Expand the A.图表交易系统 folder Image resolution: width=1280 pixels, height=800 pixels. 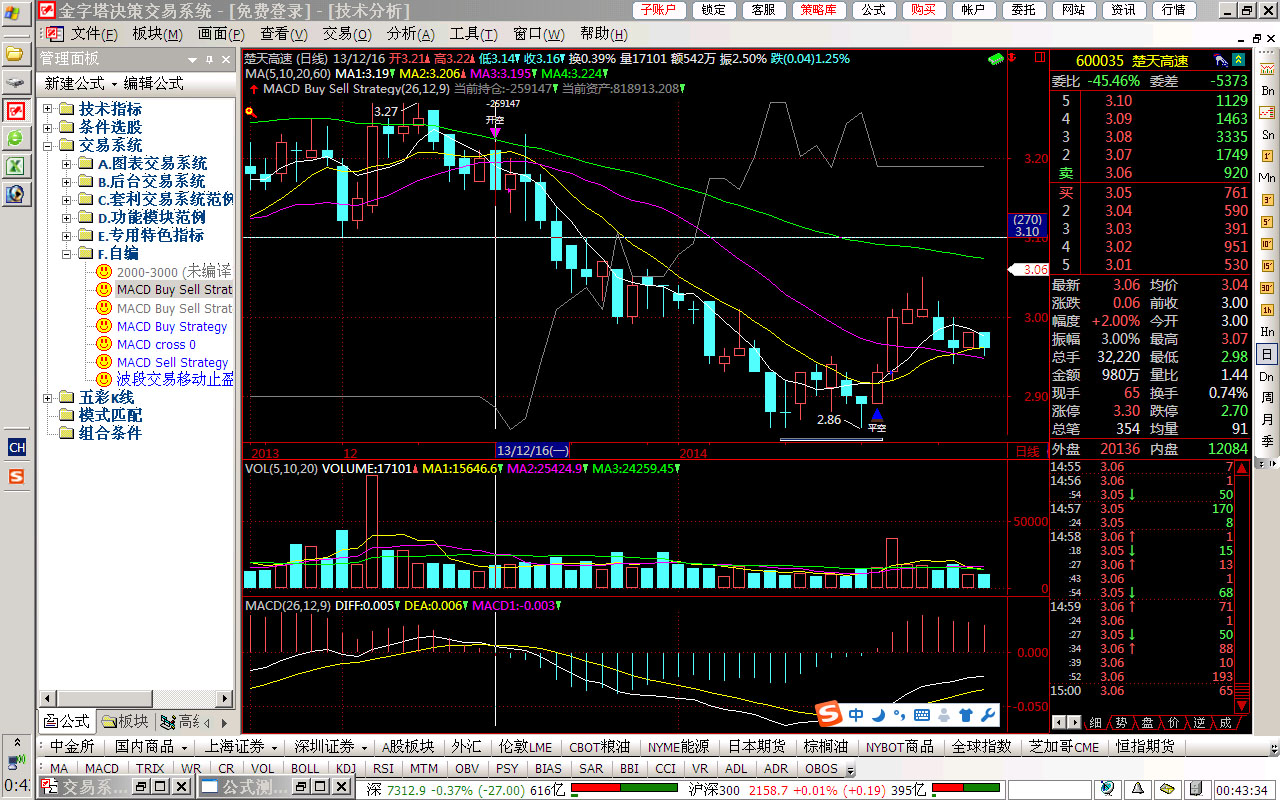coord(66,163)
